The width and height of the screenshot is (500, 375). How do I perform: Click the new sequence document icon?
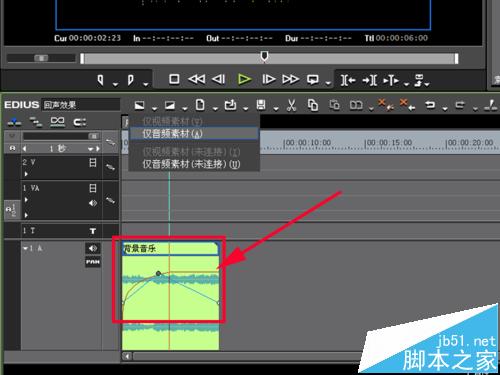click(x=200, y=105)
